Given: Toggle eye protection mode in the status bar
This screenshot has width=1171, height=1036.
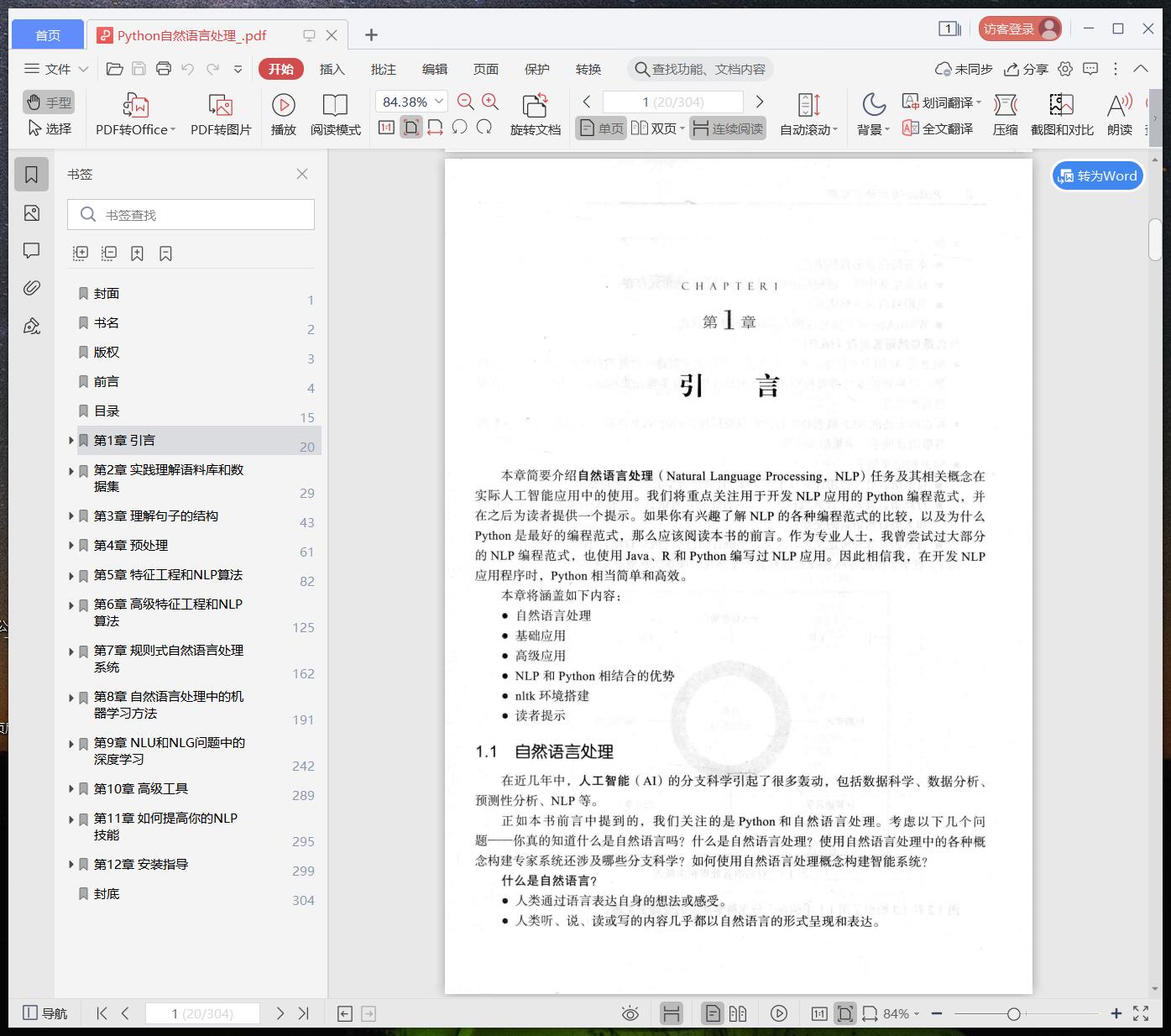Looking at the screenshot, I should click(630, 1013).
